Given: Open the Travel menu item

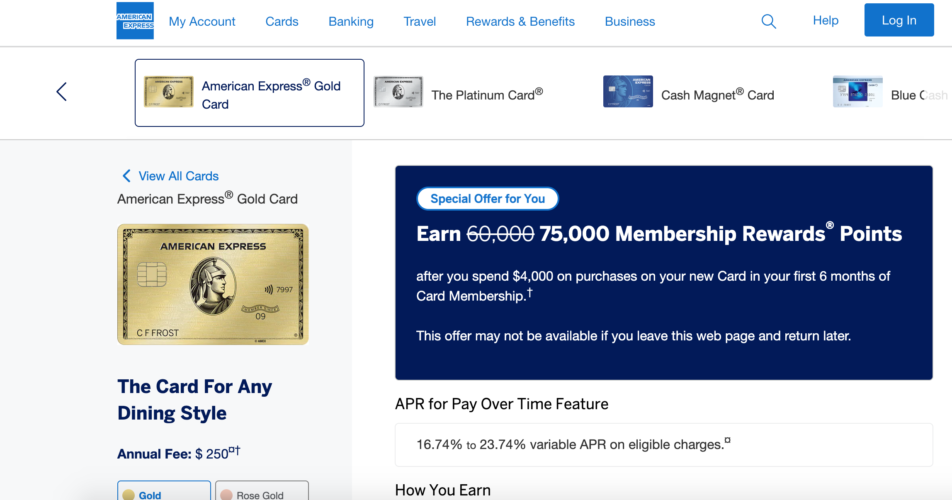Looking at the screenshot, I should (420, 21).
